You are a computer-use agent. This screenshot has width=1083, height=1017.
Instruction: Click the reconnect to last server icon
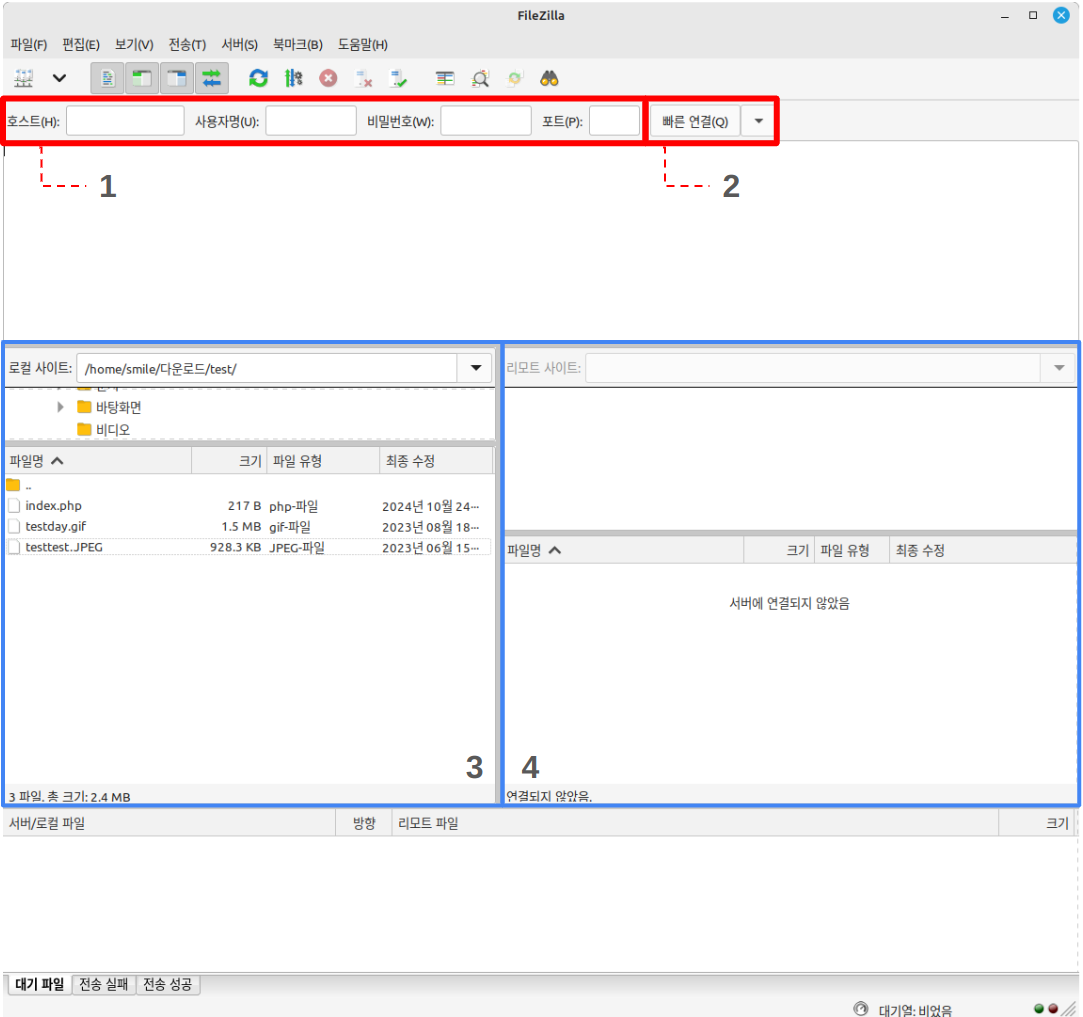(399, 79)
